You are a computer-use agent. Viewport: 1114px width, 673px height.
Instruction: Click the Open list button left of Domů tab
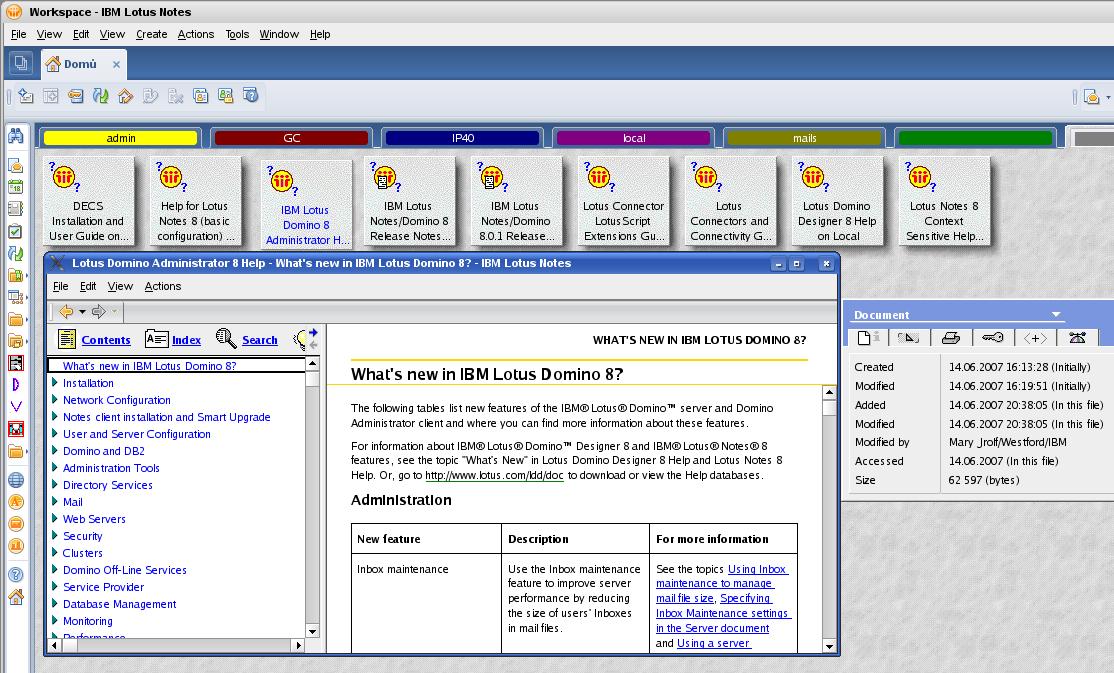(21, 63)
